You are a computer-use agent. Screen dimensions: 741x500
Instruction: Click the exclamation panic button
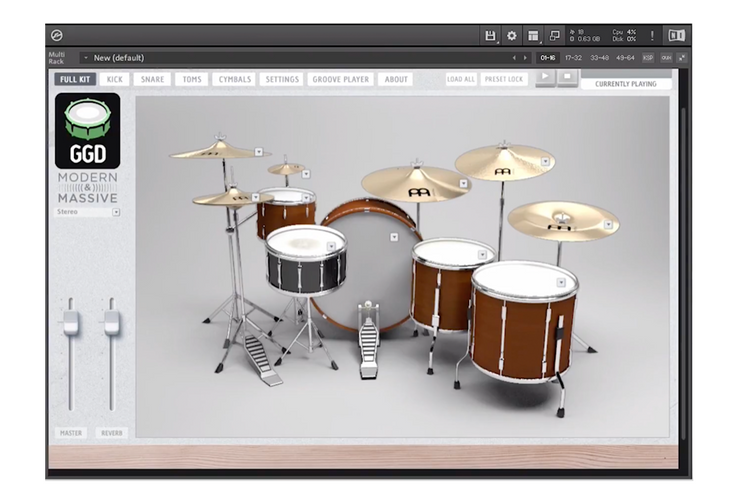coord(652,35)
